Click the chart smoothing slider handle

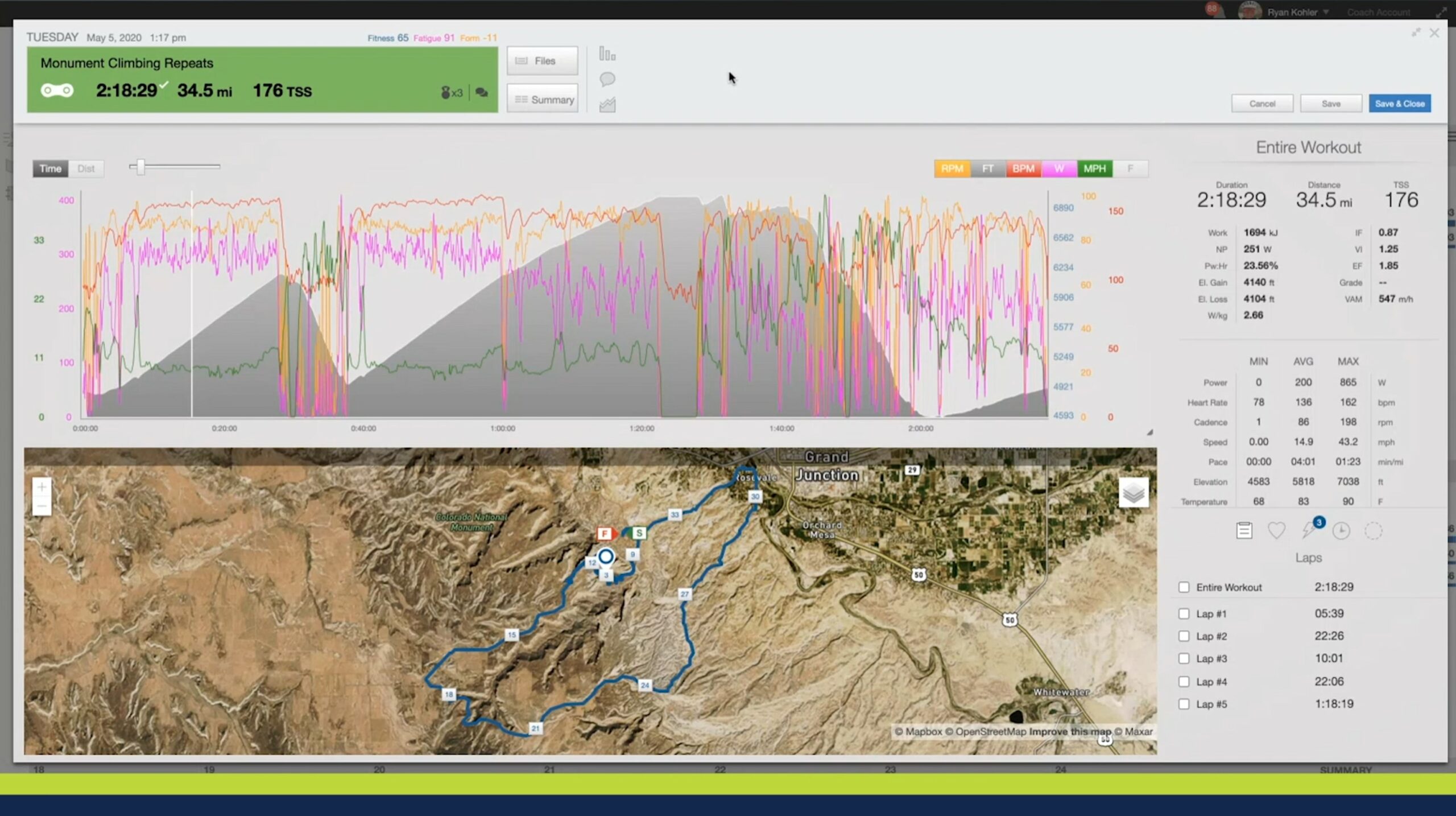coord(140,167)
